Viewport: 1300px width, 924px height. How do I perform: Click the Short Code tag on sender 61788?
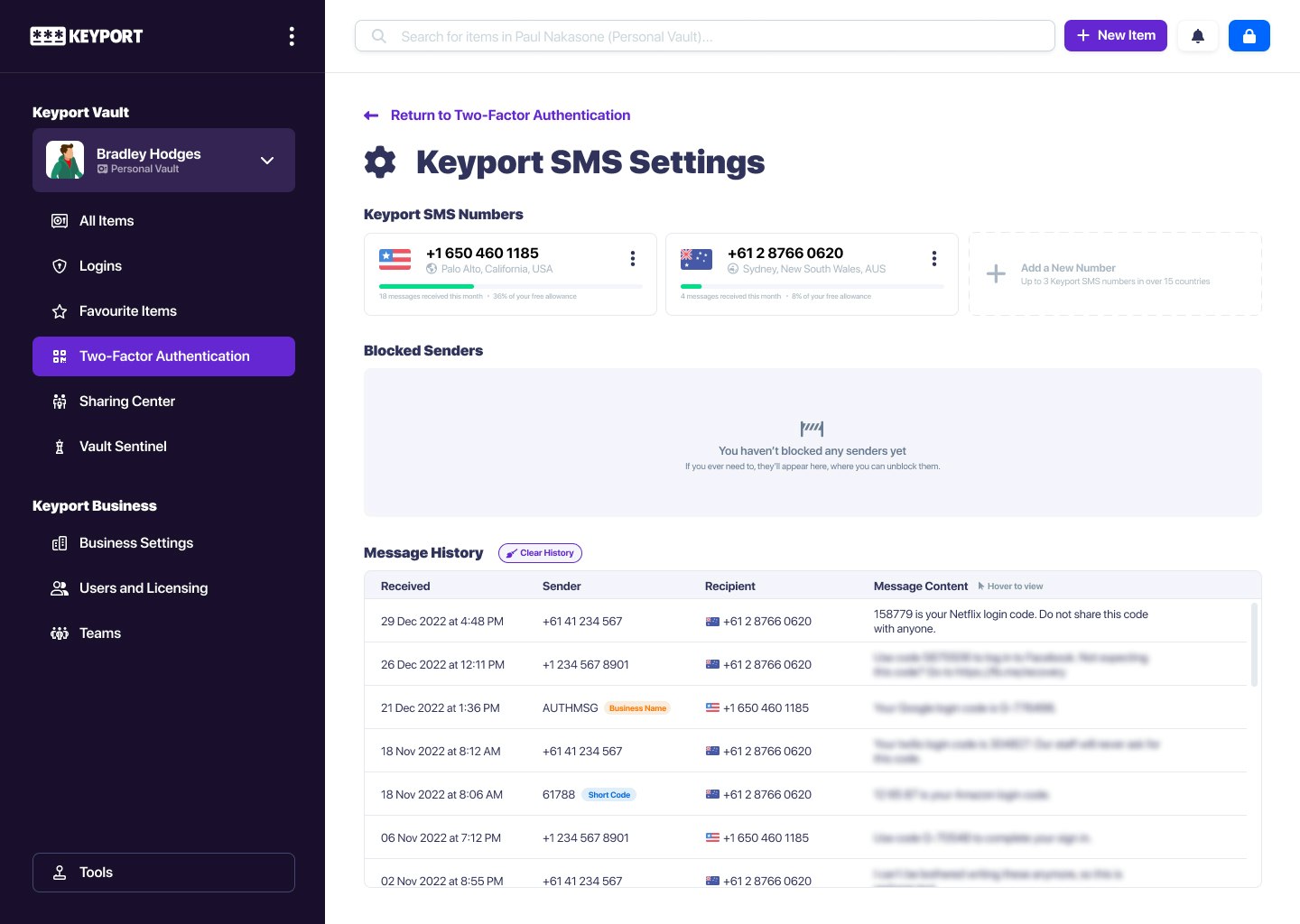point(609,795)
